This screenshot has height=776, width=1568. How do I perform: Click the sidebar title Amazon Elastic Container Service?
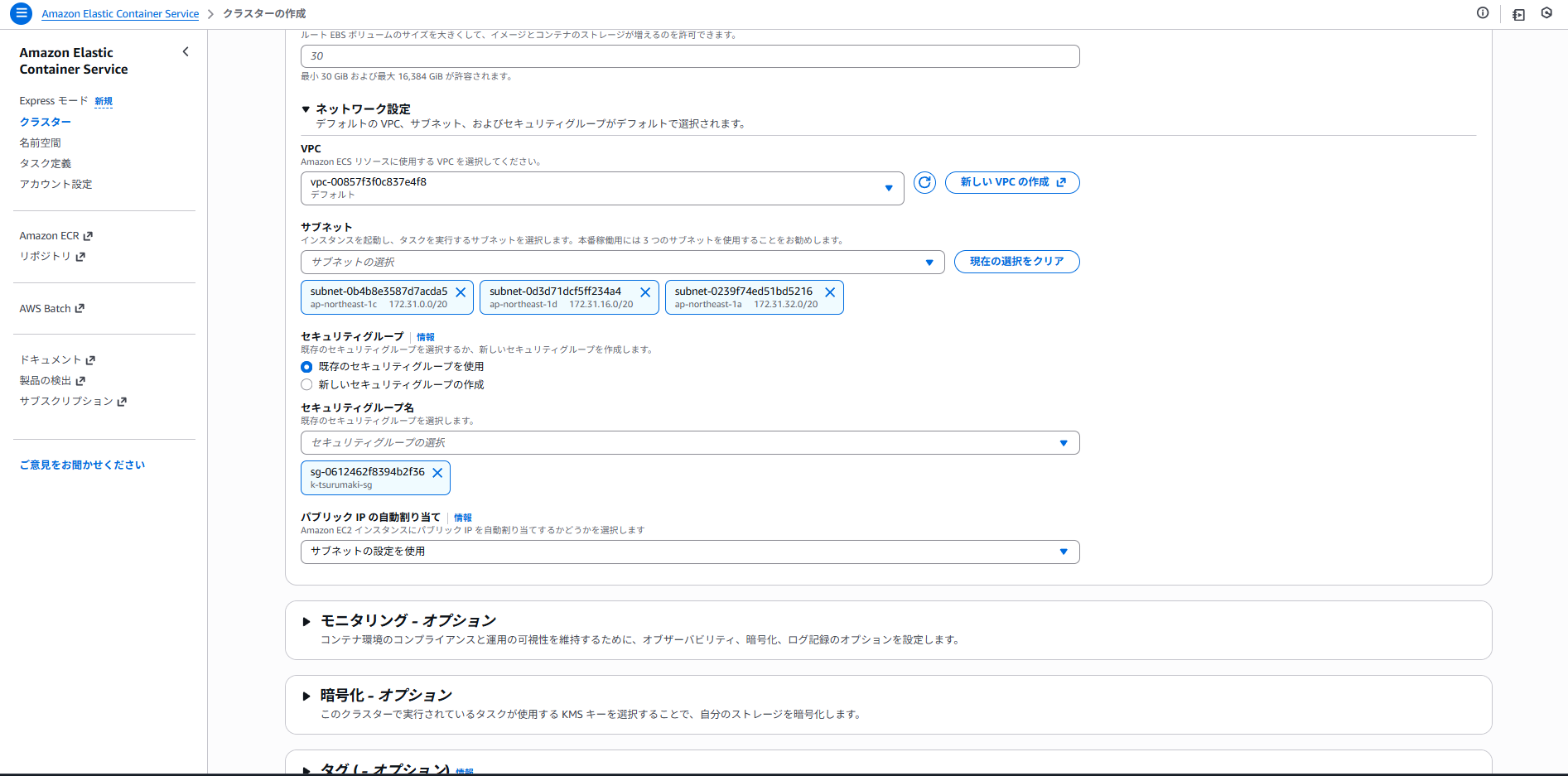tap(74, 61)
